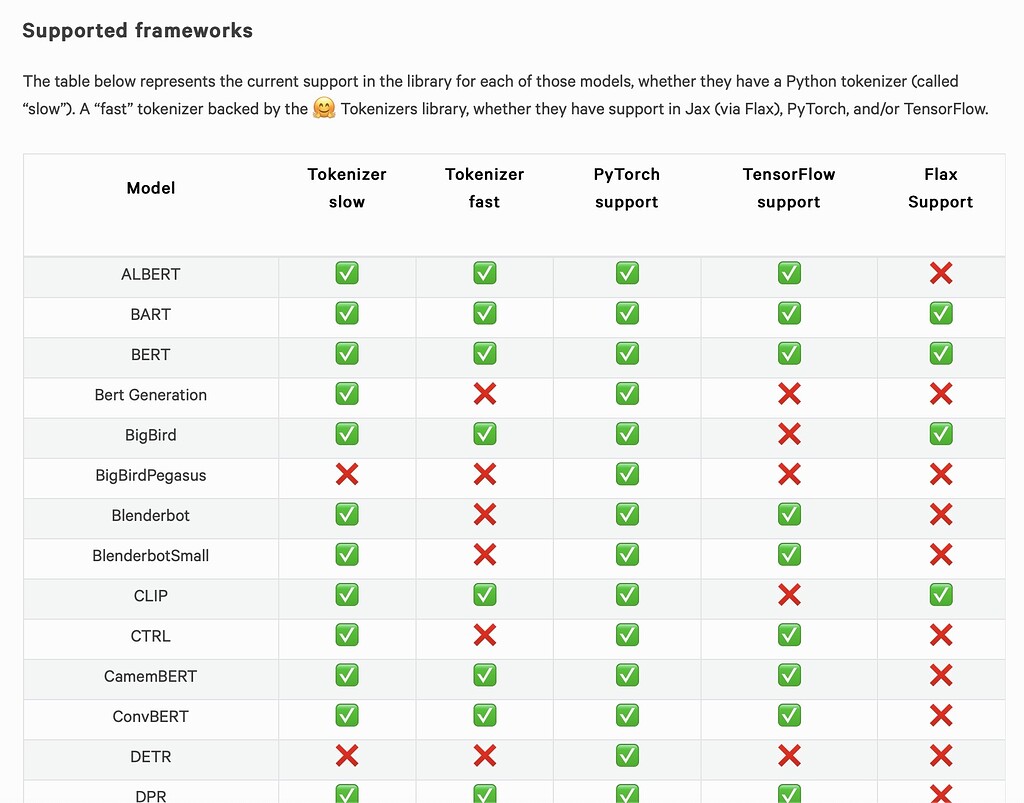The width and height of the screenshot is (1024, 803).
Task: Click BART's green check under Flax Support
Action: (x=941, y=314)
